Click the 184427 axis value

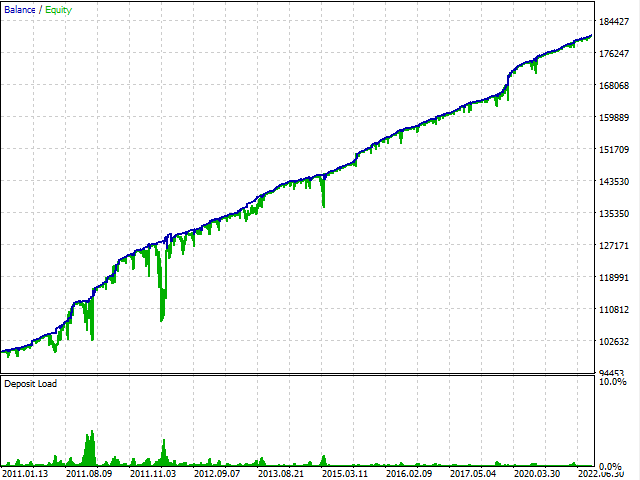pos(614,22)
